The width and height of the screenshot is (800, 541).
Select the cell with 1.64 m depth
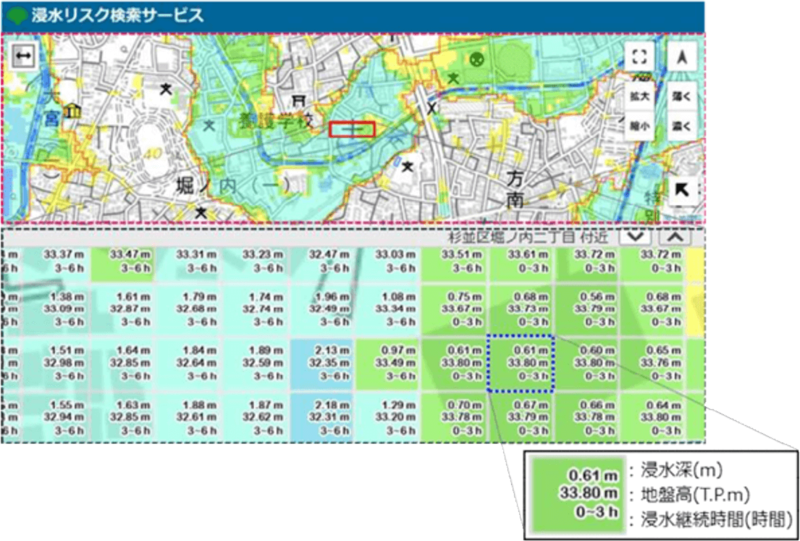click(123, 365)
